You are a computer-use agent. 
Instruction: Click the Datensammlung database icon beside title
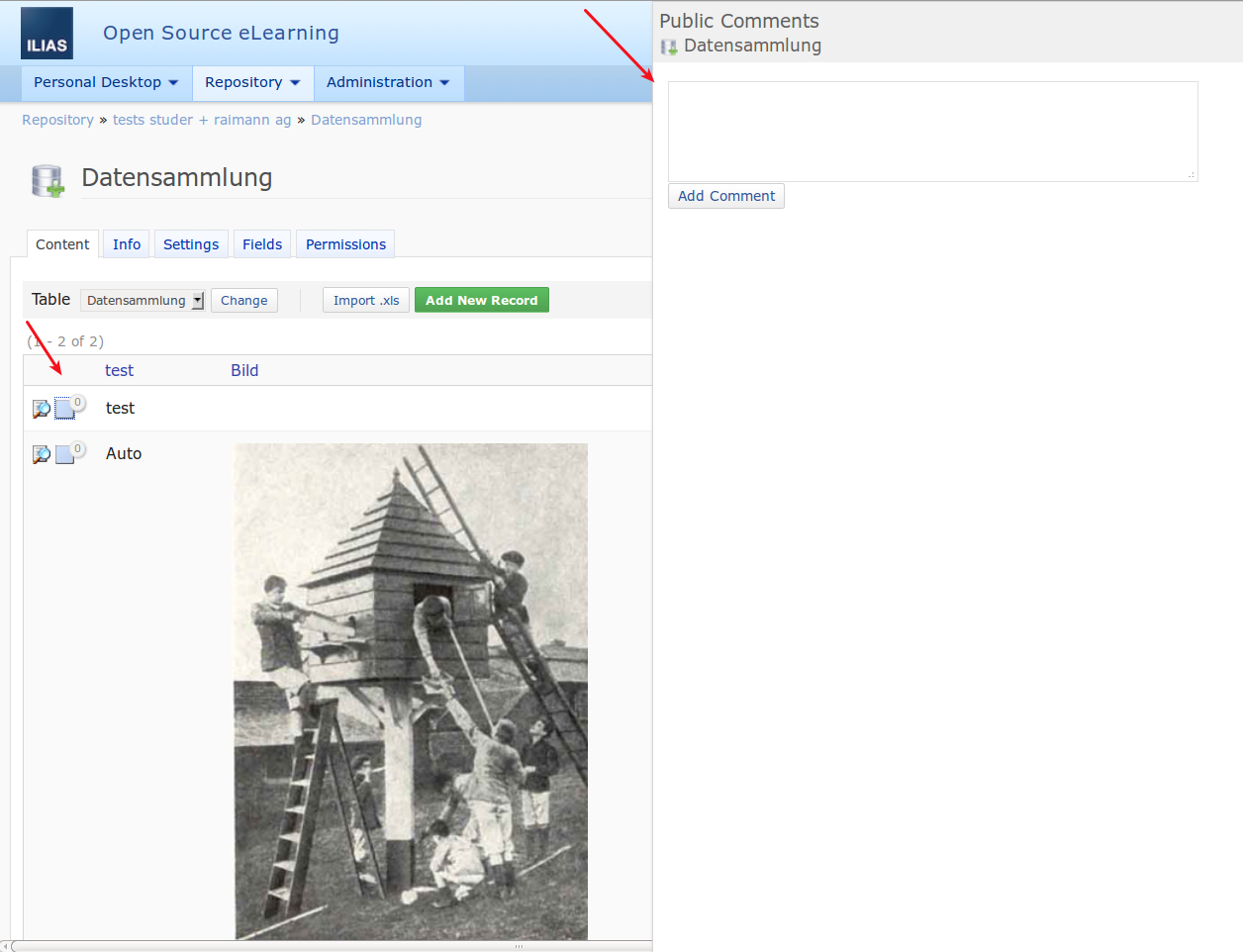pyautogui.click(x=48, y=181)
